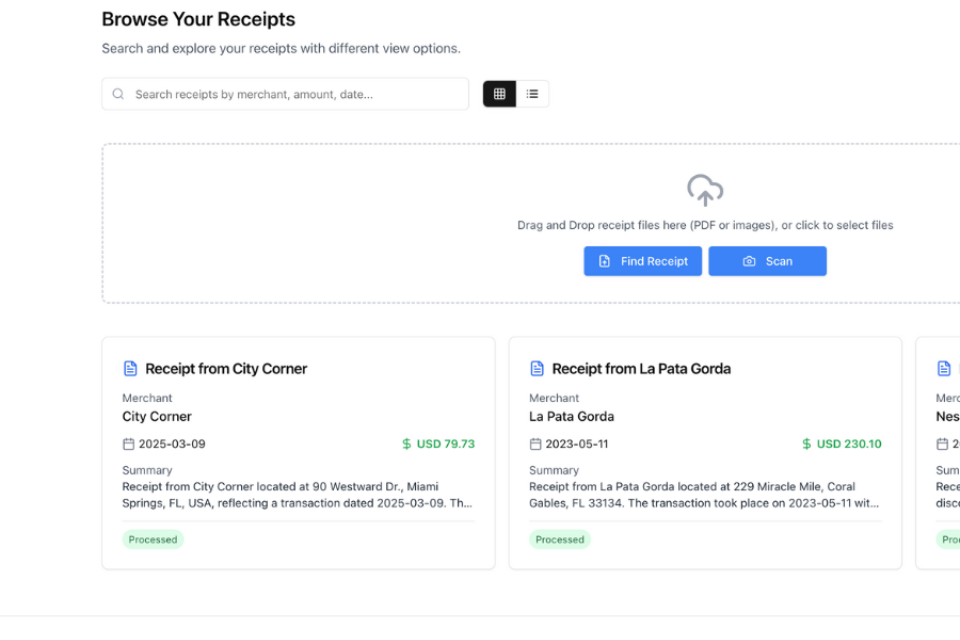Click the dollar icon beside USD 79.73
Viewport: 960px width, 640px height.
click(406, 444)
